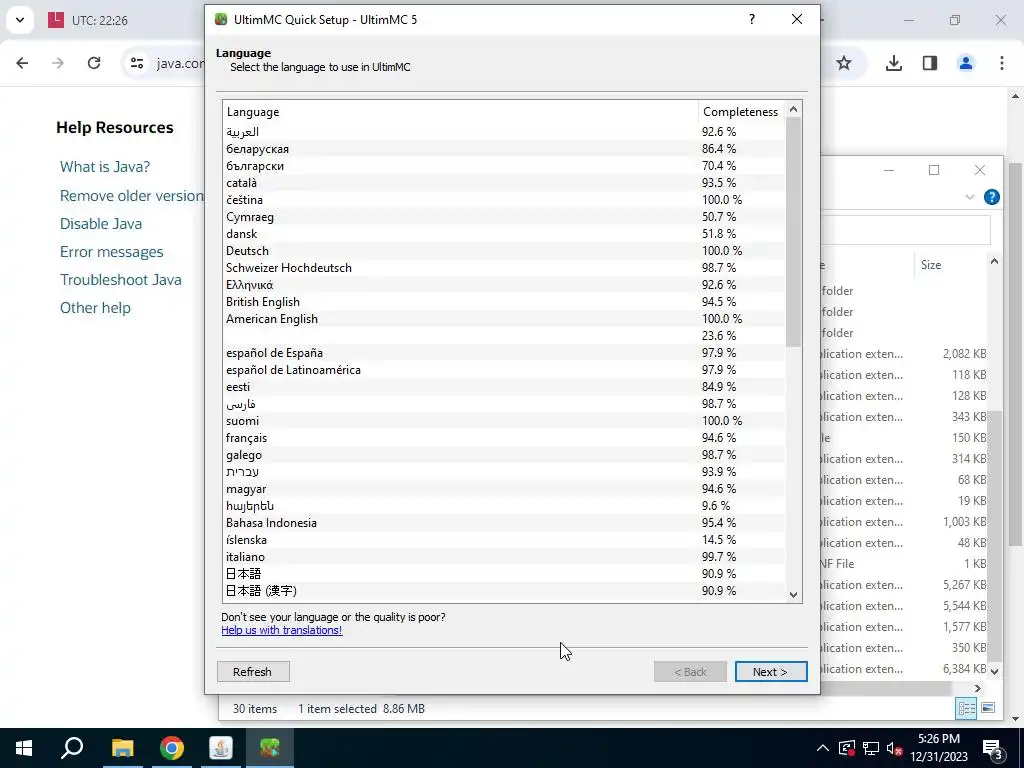The width and height of the screenshot is (1024, 768).
Task: Select suomi language
Action: 504,421
